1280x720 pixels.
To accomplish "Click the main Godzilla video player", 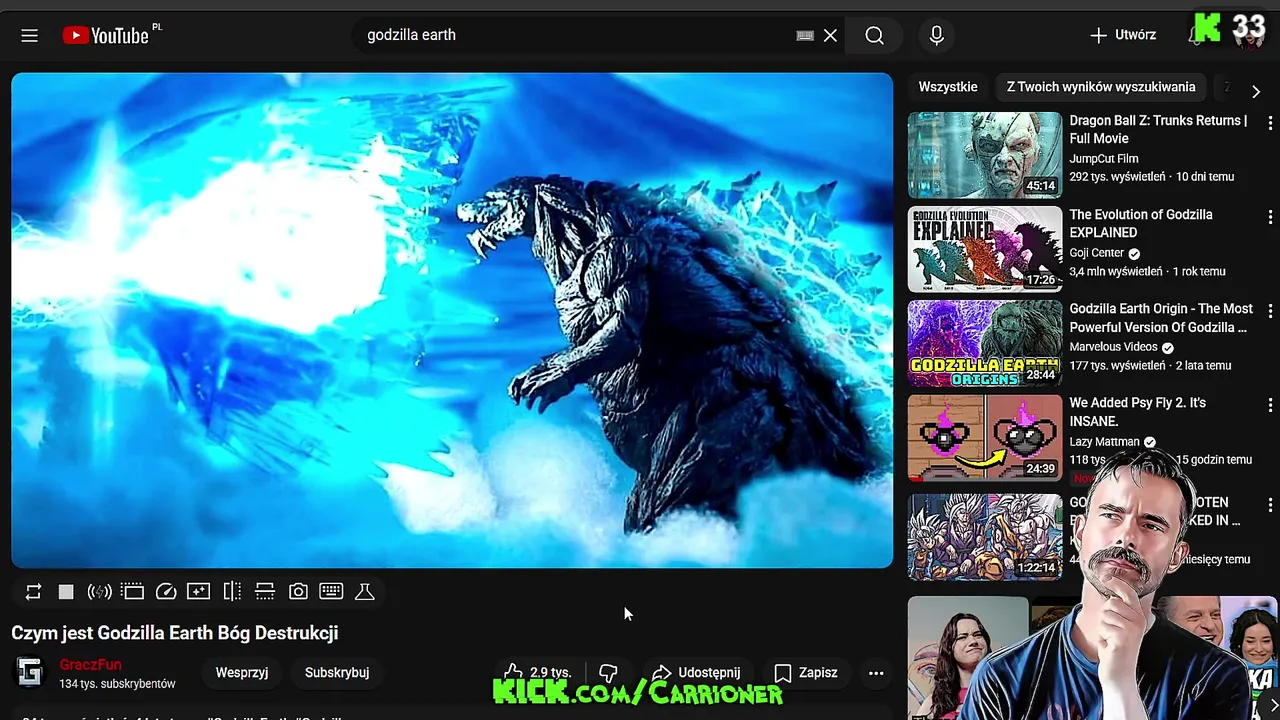I will (452, 320).
